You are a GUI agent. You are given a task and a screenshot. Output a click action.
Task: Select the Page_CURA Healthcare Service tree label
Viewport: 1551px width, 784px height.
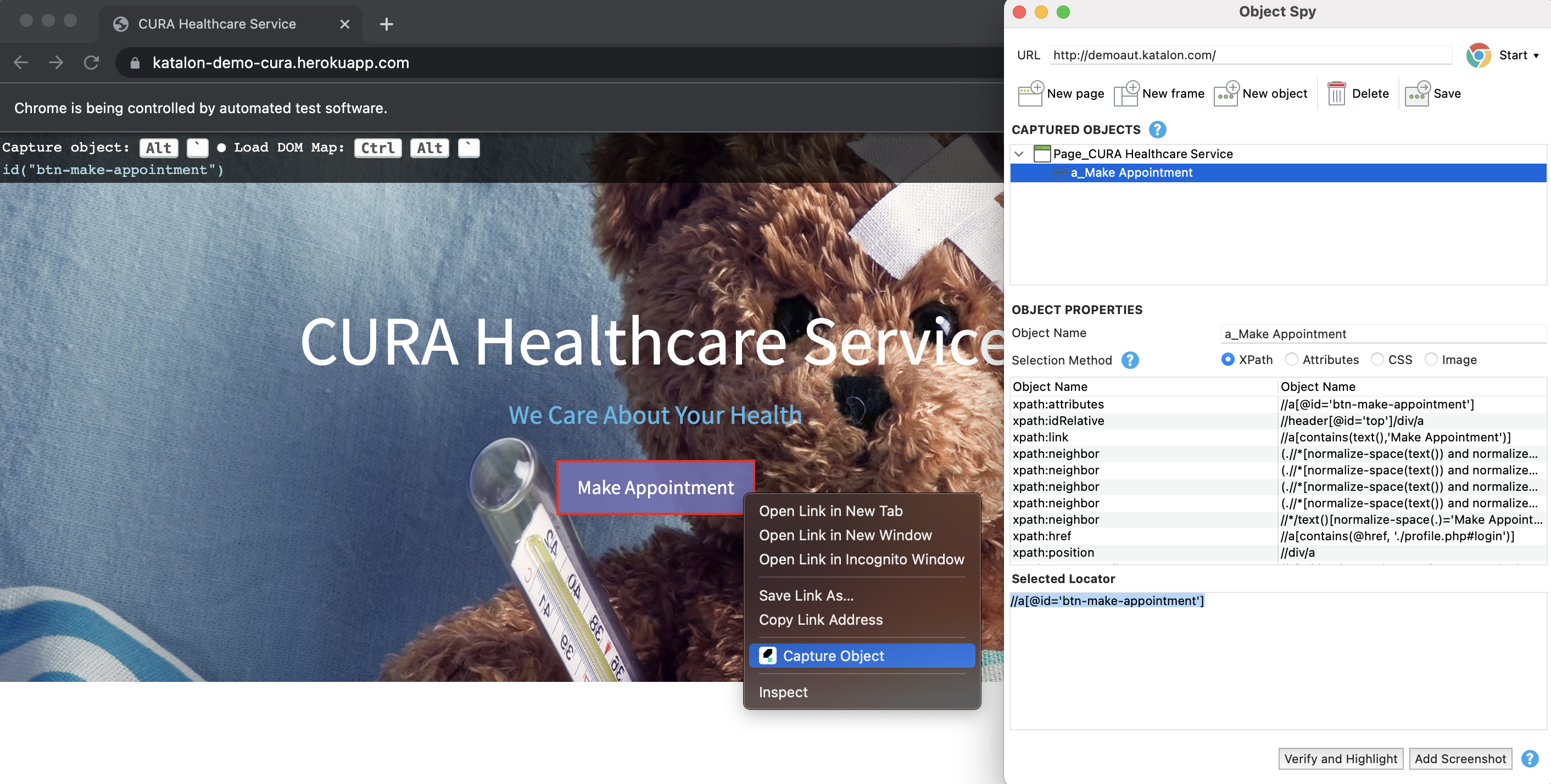[x=1142, y=153]
